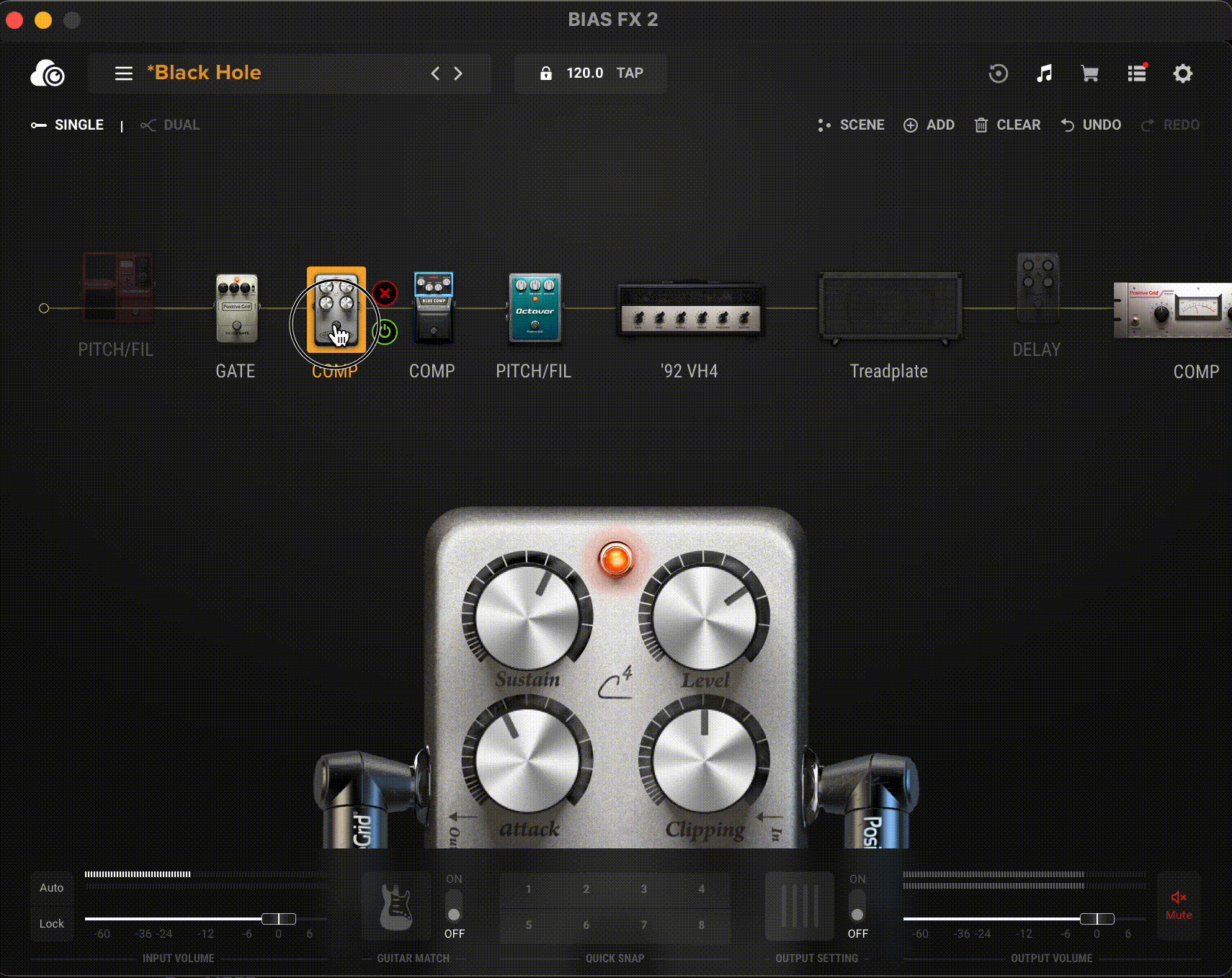Screen dimensions: 1232x978
Task: Open the preset list hamburger menu
Action: click(x=124, y=73)
